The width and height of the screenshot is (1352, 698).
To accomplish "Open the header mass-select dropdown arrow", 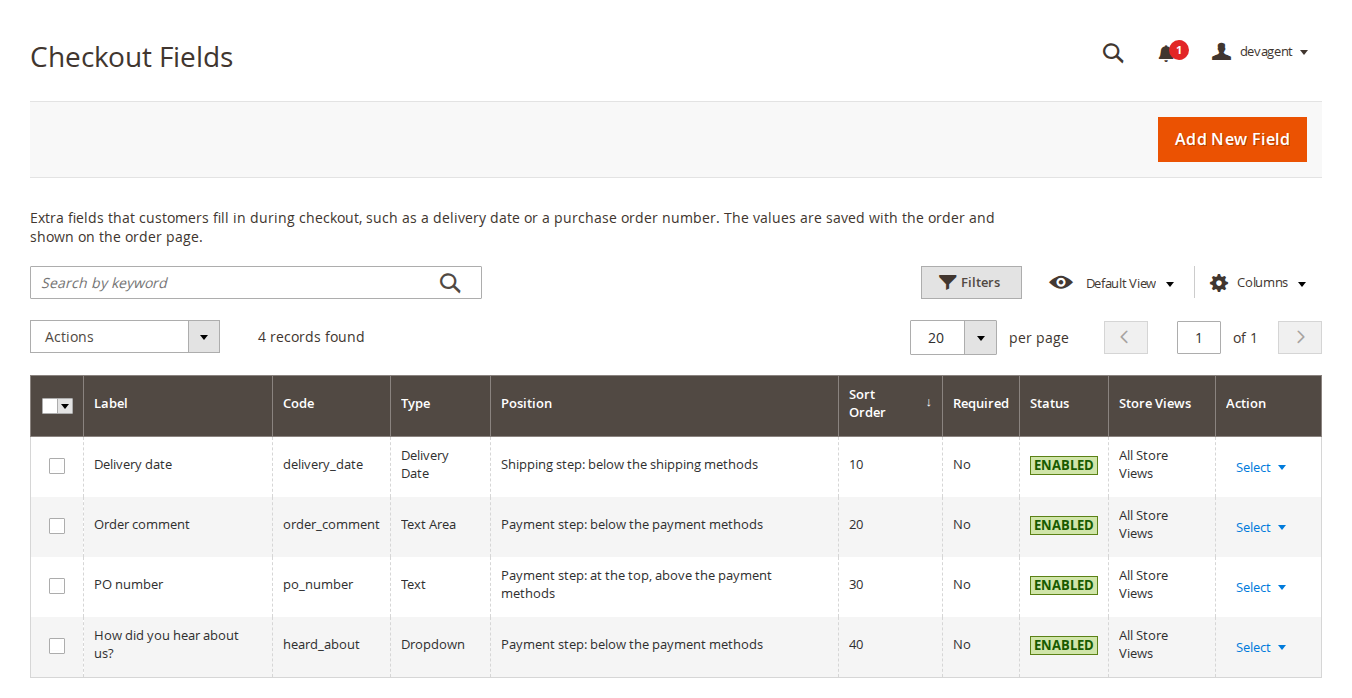I will click(x=66, y=406).
